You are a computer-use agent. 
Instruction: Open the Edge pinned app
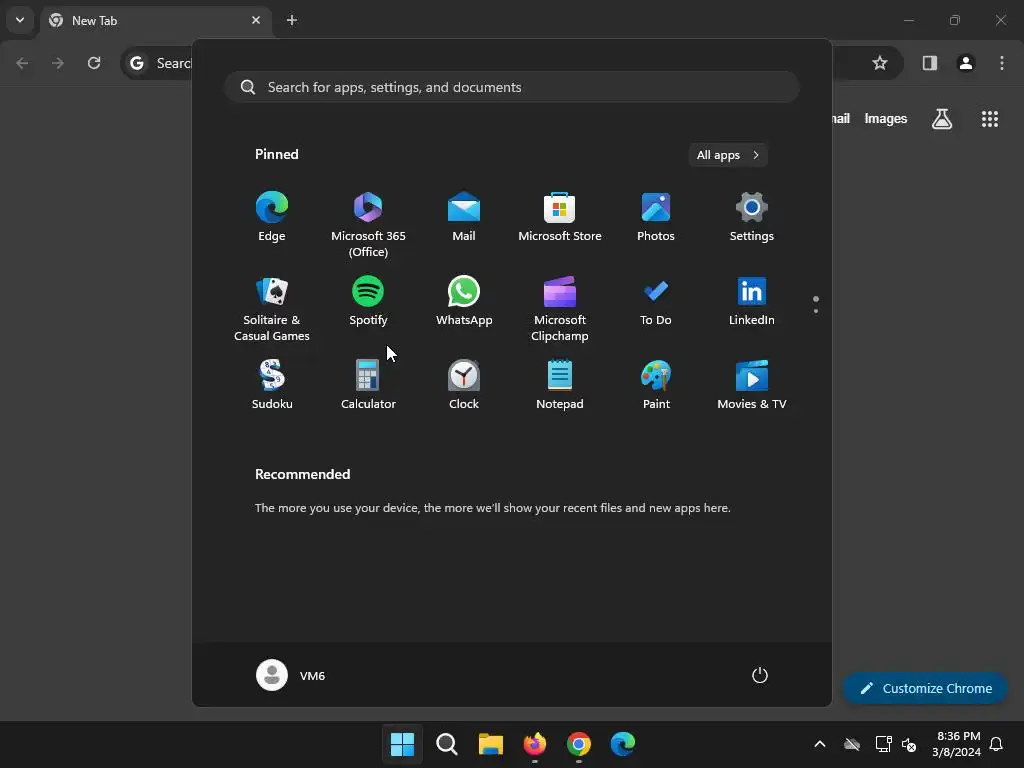point(272,217)
